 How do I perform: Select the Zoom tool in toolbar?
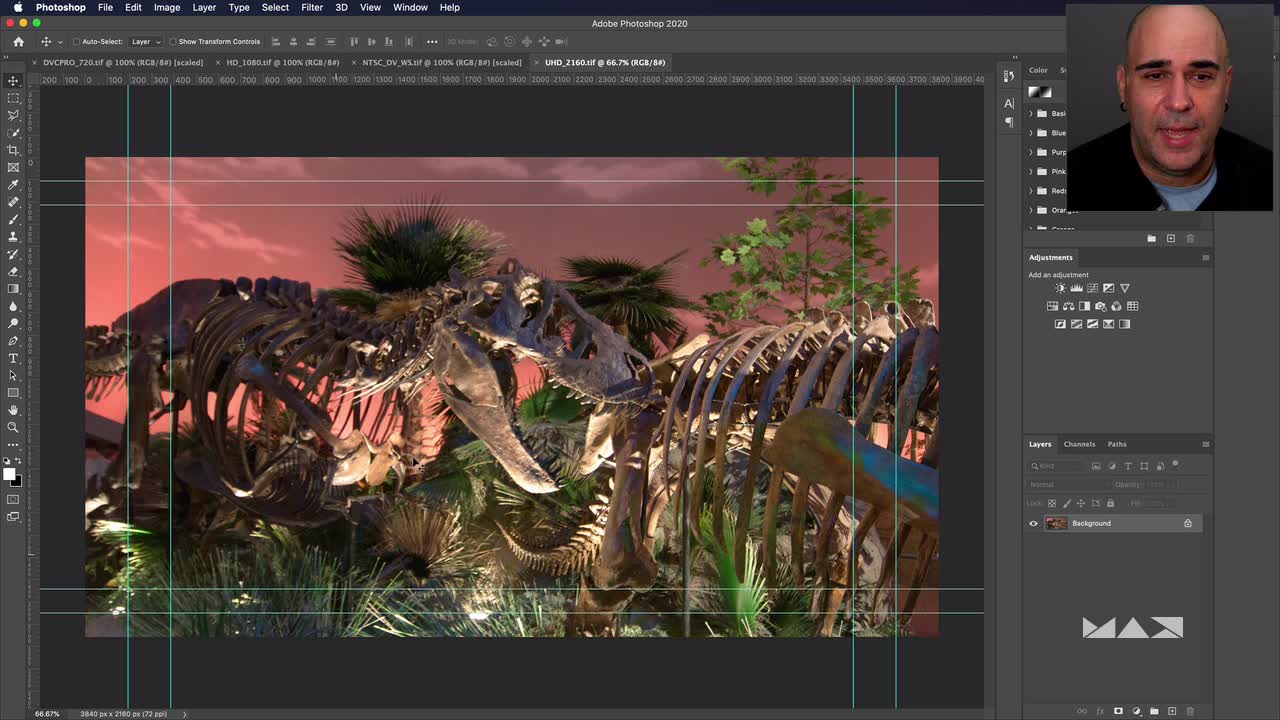13,427
